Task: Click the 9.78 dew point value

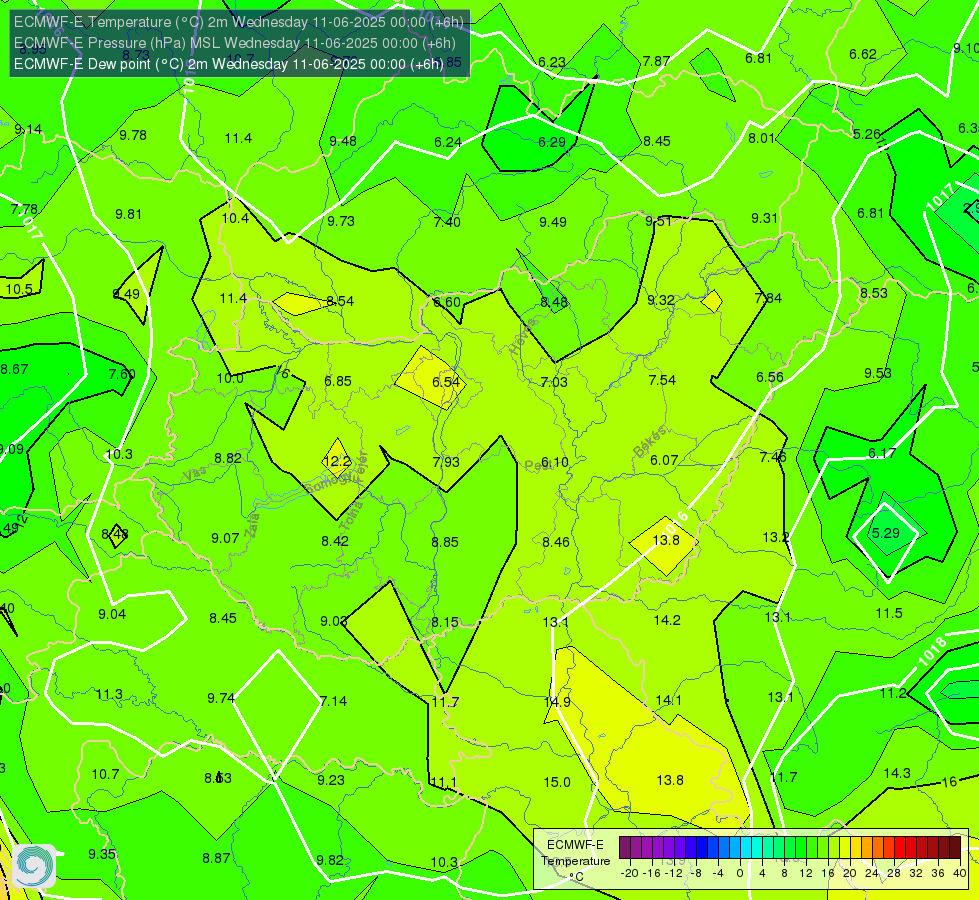Action: (133, 136)
